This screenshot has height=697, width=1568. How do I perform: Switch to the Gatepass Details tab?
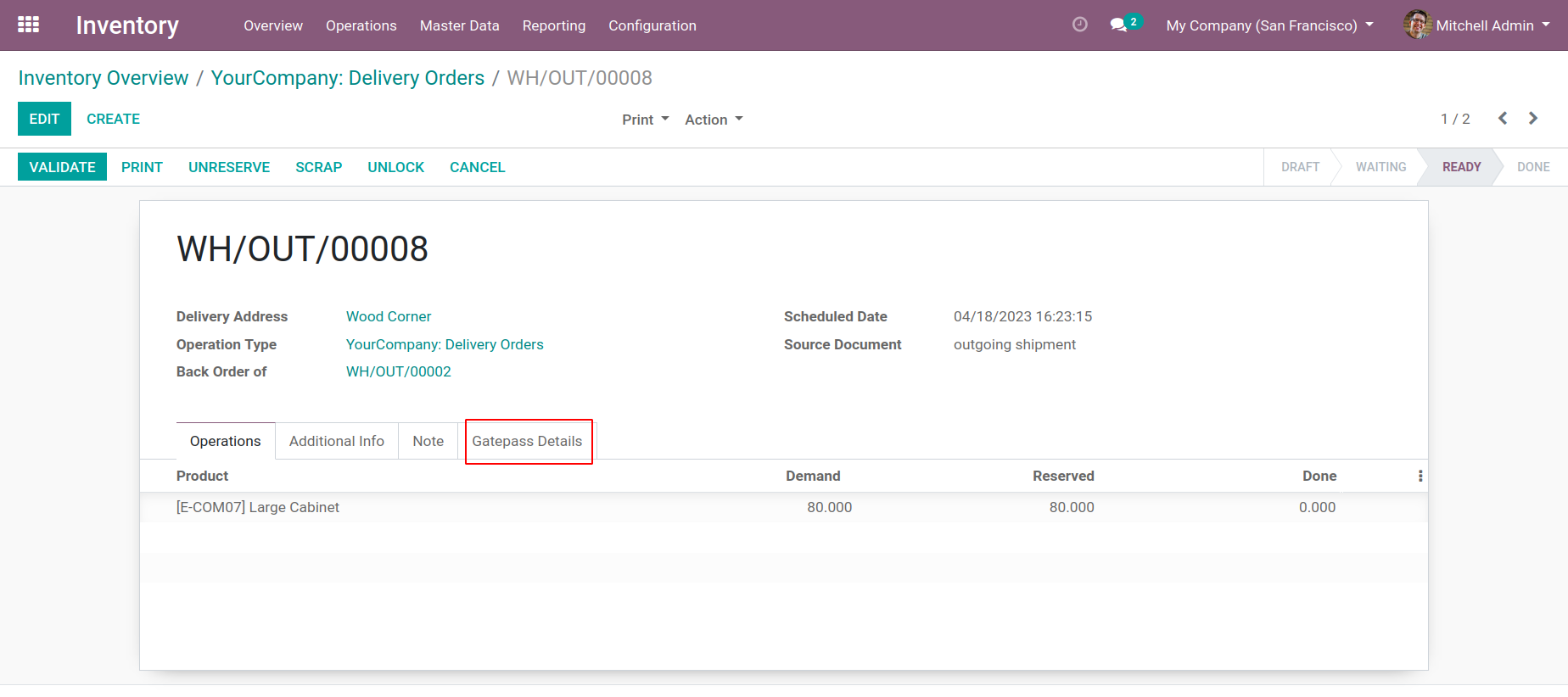(x=527, y=441)
